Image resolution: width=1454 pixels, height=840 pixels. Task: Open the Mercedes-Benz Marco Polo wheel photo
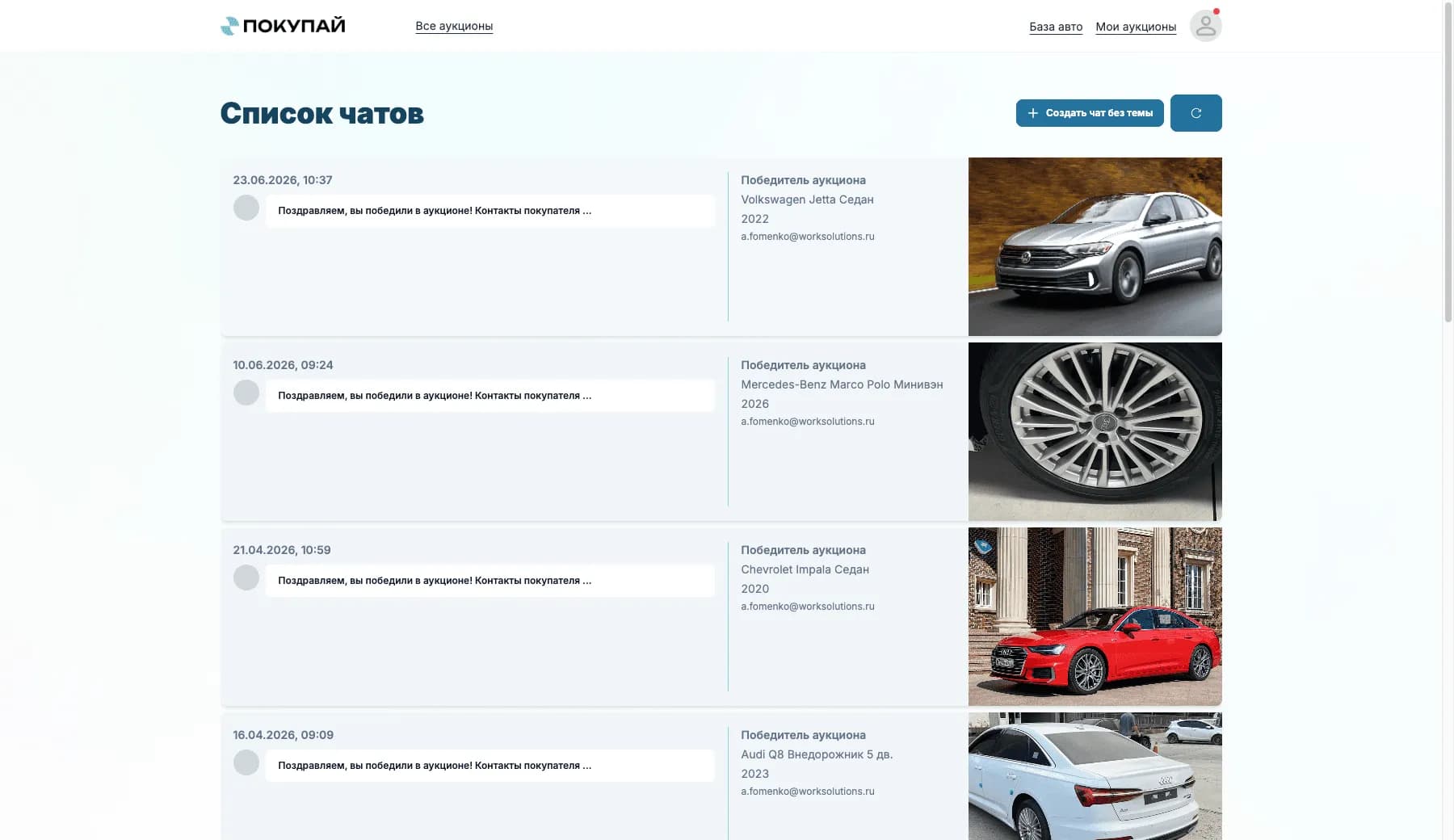(x=1095, y=431)
